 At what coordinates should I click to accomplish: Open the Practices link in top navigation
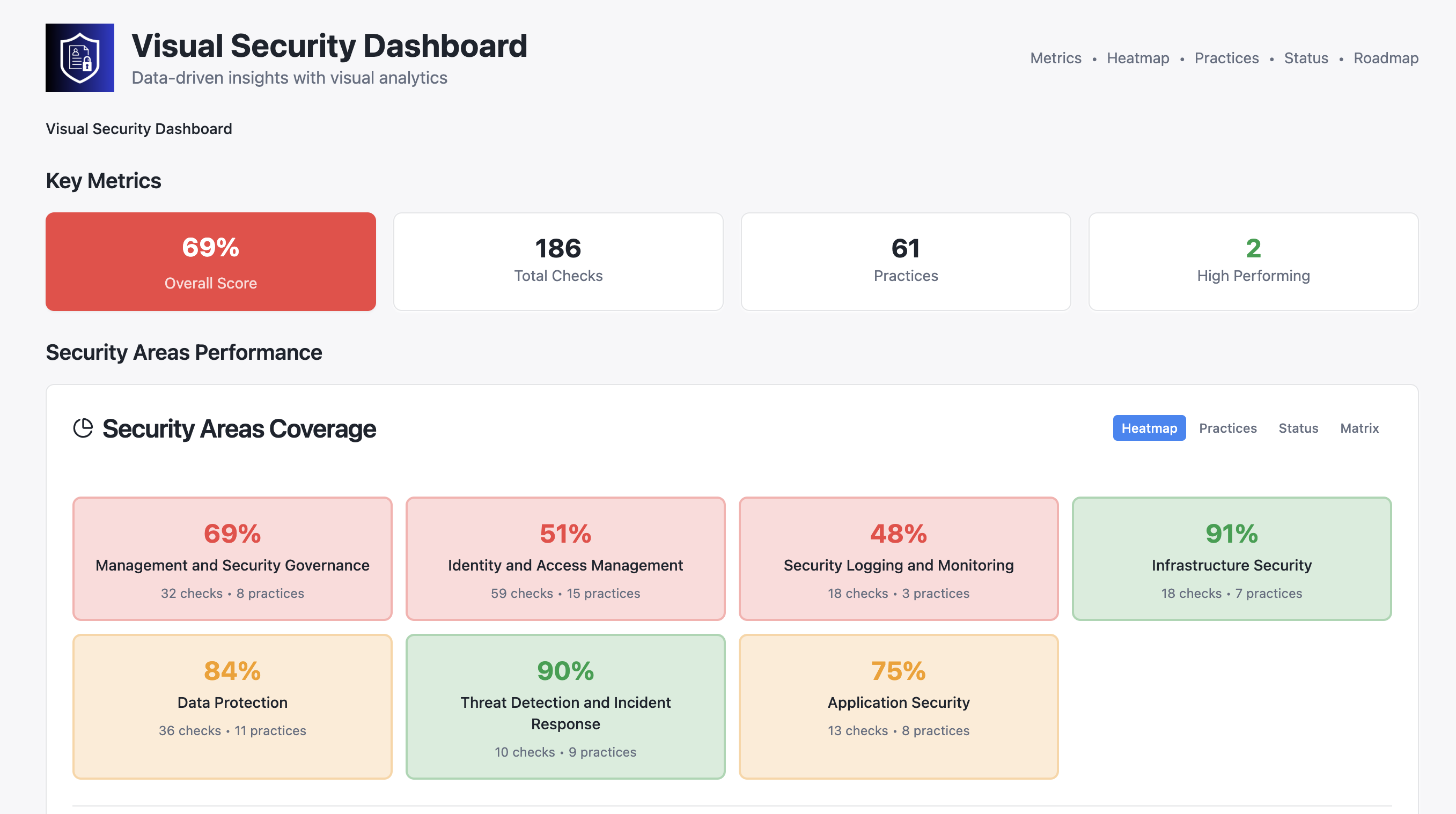tap(1226, 57)
